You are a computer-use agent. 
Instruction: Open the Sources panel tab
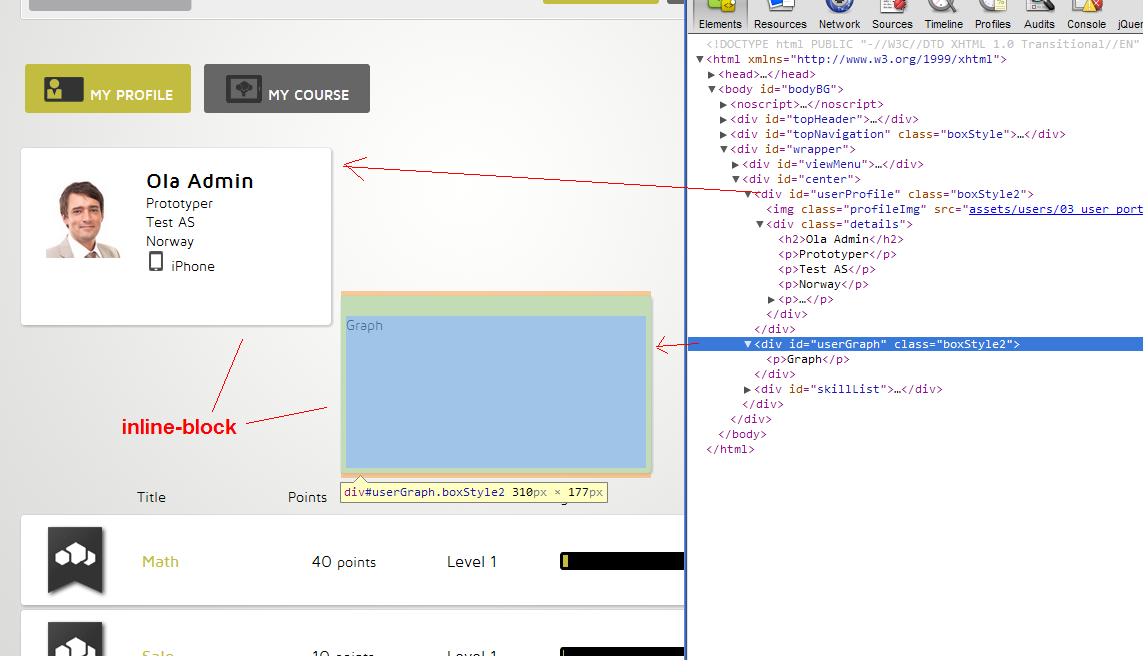point(892,16)
